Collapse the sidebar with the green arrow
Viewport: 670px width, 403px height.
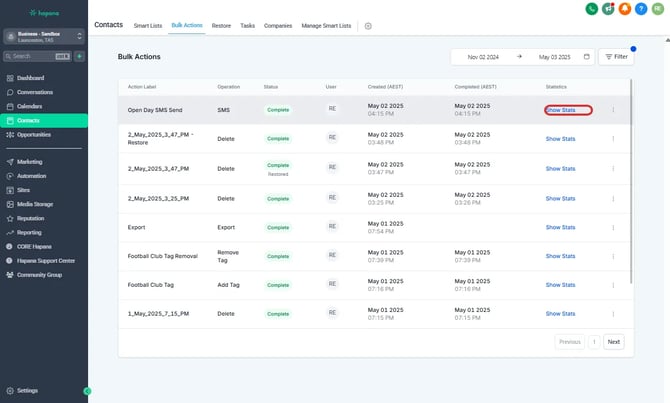point(87,391)
